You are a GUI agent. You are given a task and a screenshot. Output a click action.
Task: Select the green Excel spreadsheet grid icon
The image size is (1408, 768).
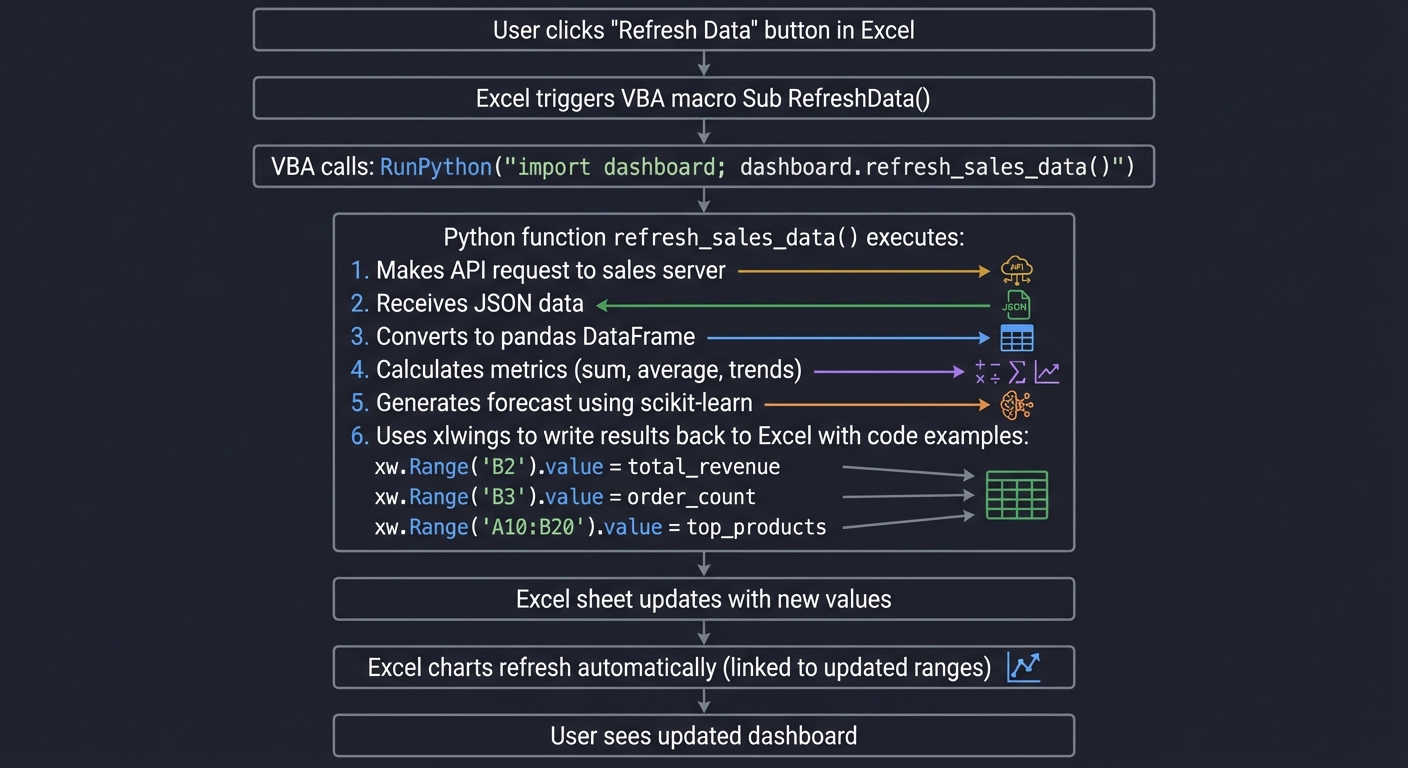(x=1016, y=494)
